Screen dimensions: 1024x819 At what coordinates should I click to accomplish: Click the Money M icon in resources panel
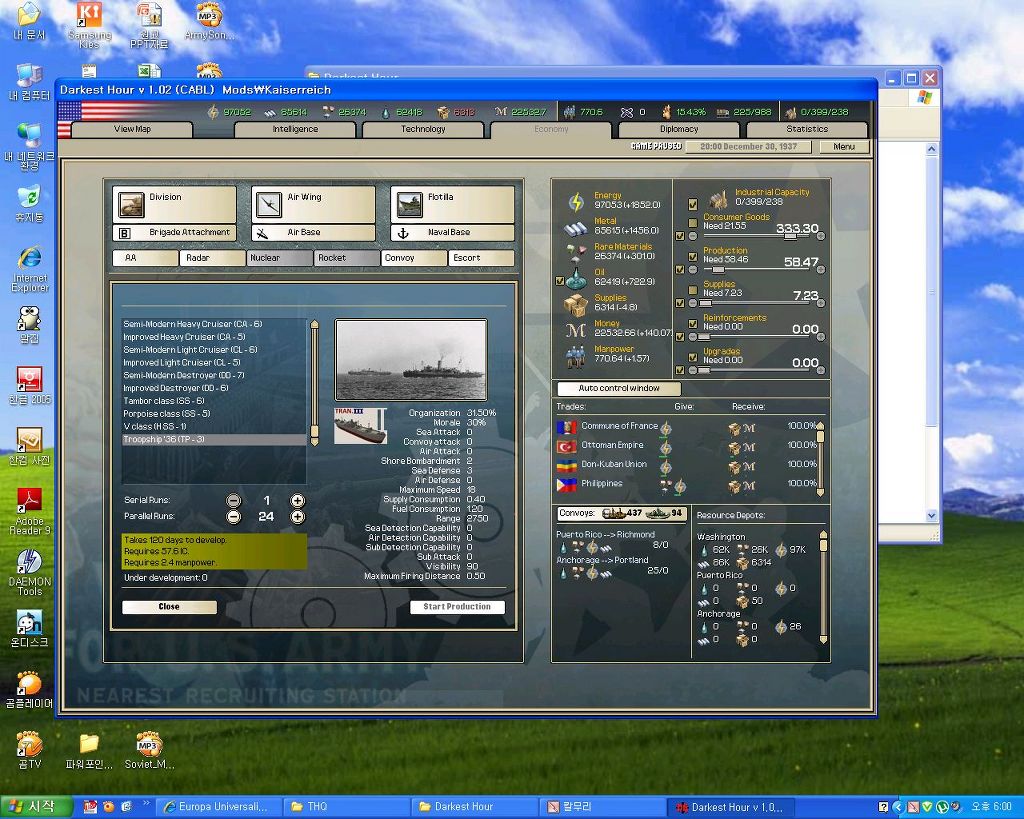click(x=575, y=330)
